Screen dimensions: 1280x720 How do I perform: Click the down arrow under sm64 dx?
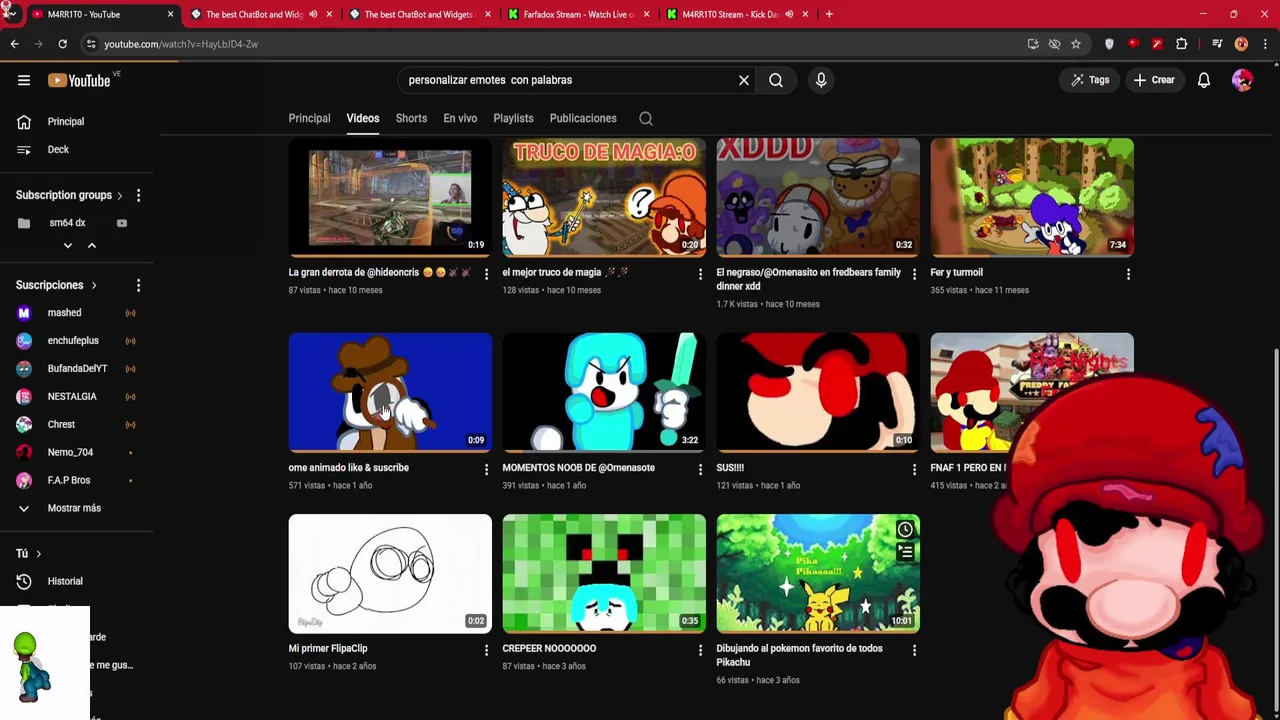[x=68, y=245]
